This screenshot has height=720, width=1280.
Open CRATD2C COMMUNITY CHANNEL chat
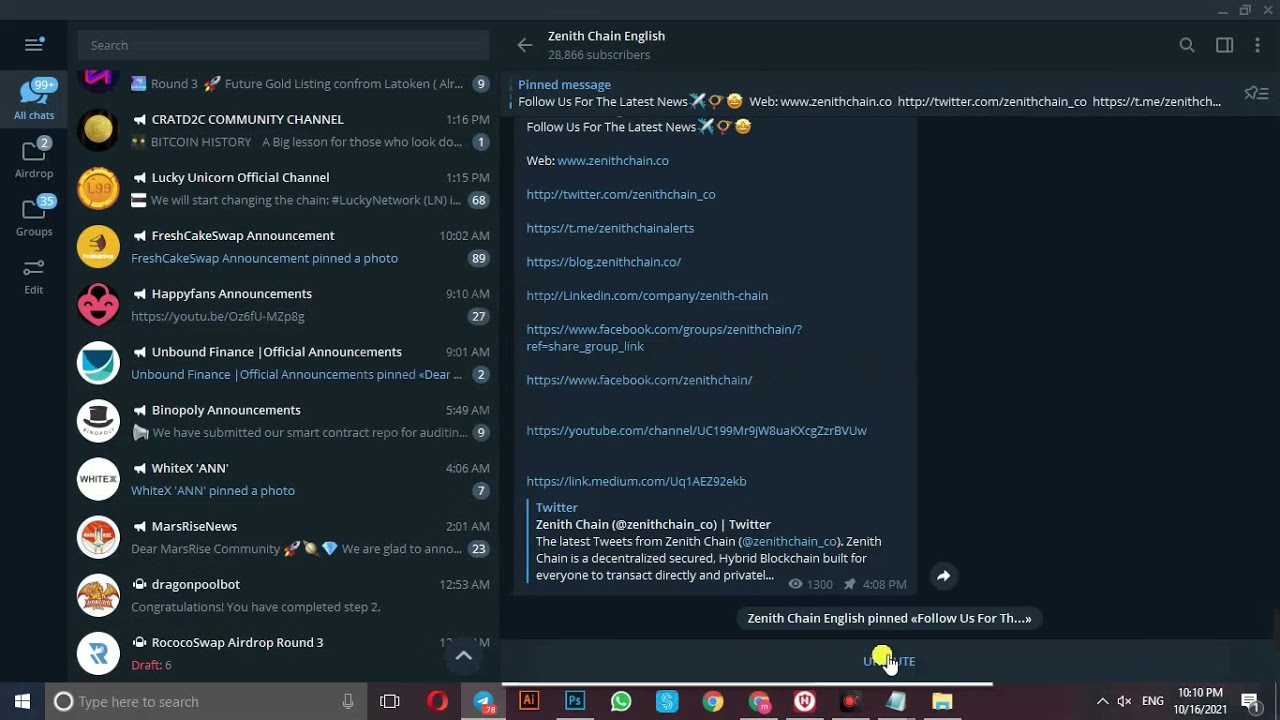tap(283, 130)
